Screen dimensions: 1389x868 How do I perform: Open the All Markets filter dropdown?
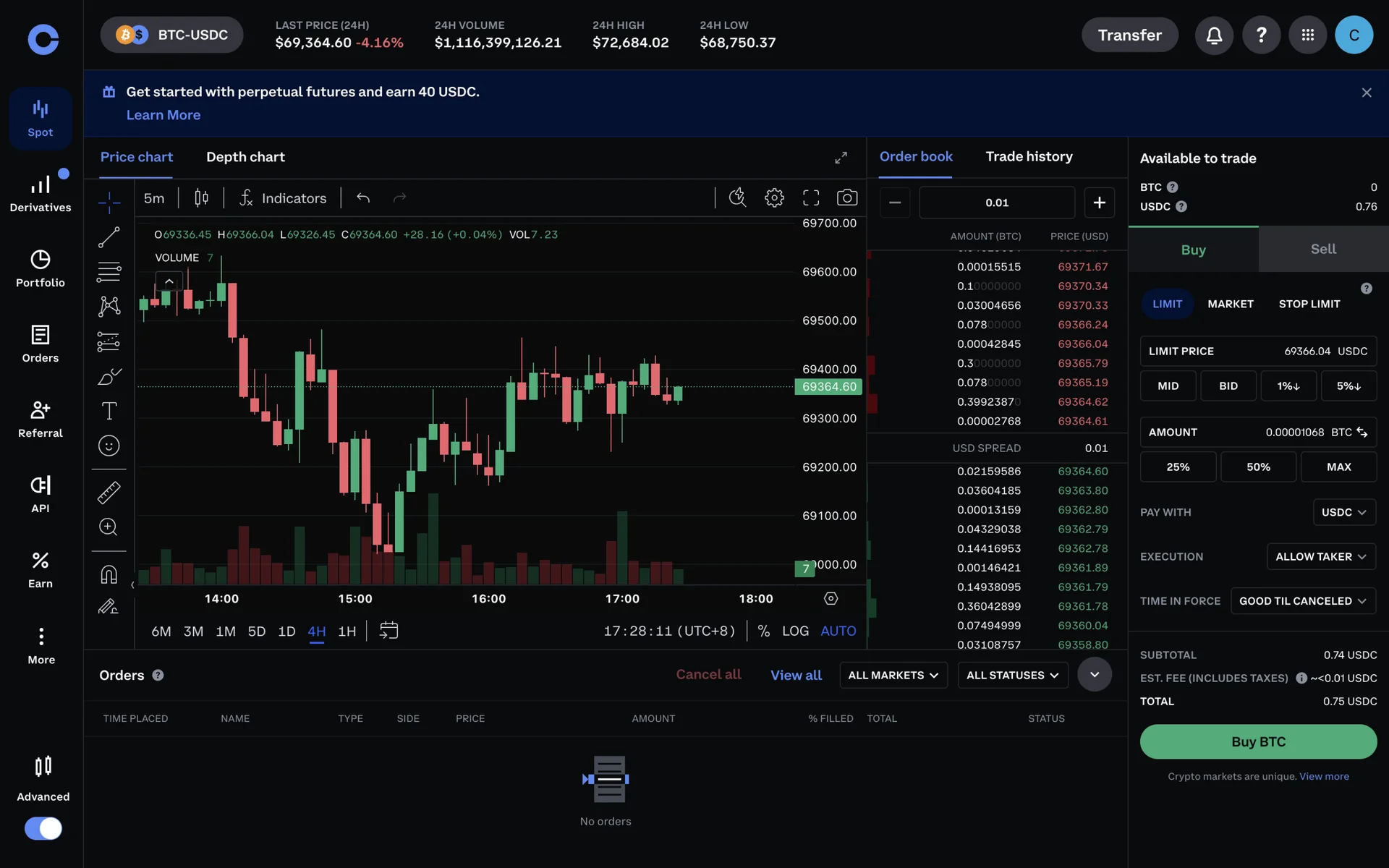[x=893, y=675]
